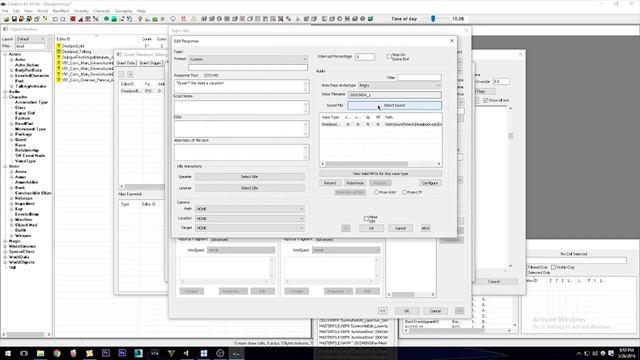Toggle the Visible Only checkbox
The height and width of the screenshot is (360, 640).
[x=553, y=267]
